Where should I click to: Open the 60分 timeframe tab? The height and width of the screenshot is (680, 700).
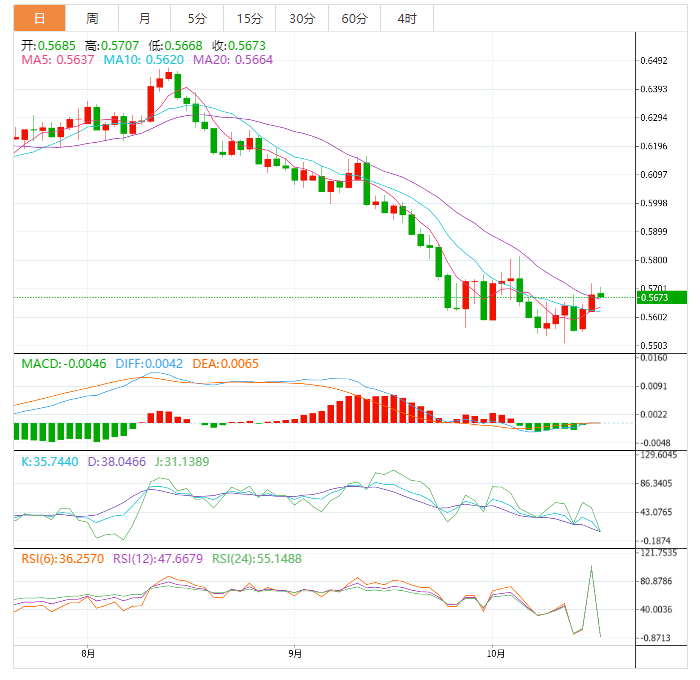[354, 18]
